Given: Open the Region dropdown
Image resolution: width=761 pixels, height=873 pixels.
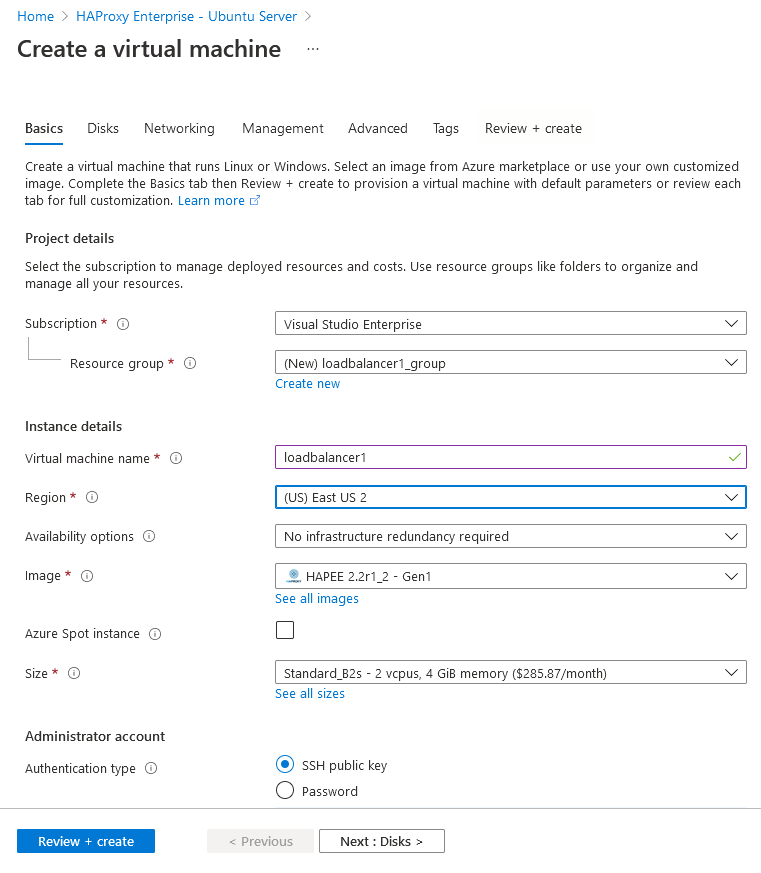Looking at the screenshot, I should 510,497.
